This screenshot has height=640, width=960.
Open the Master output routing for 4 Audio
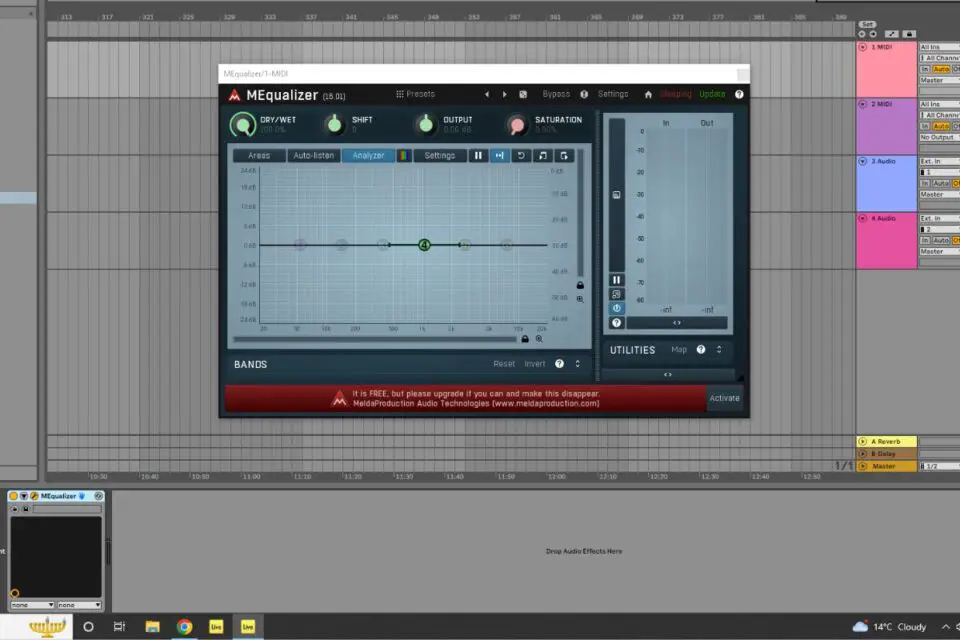coord(933,250)
